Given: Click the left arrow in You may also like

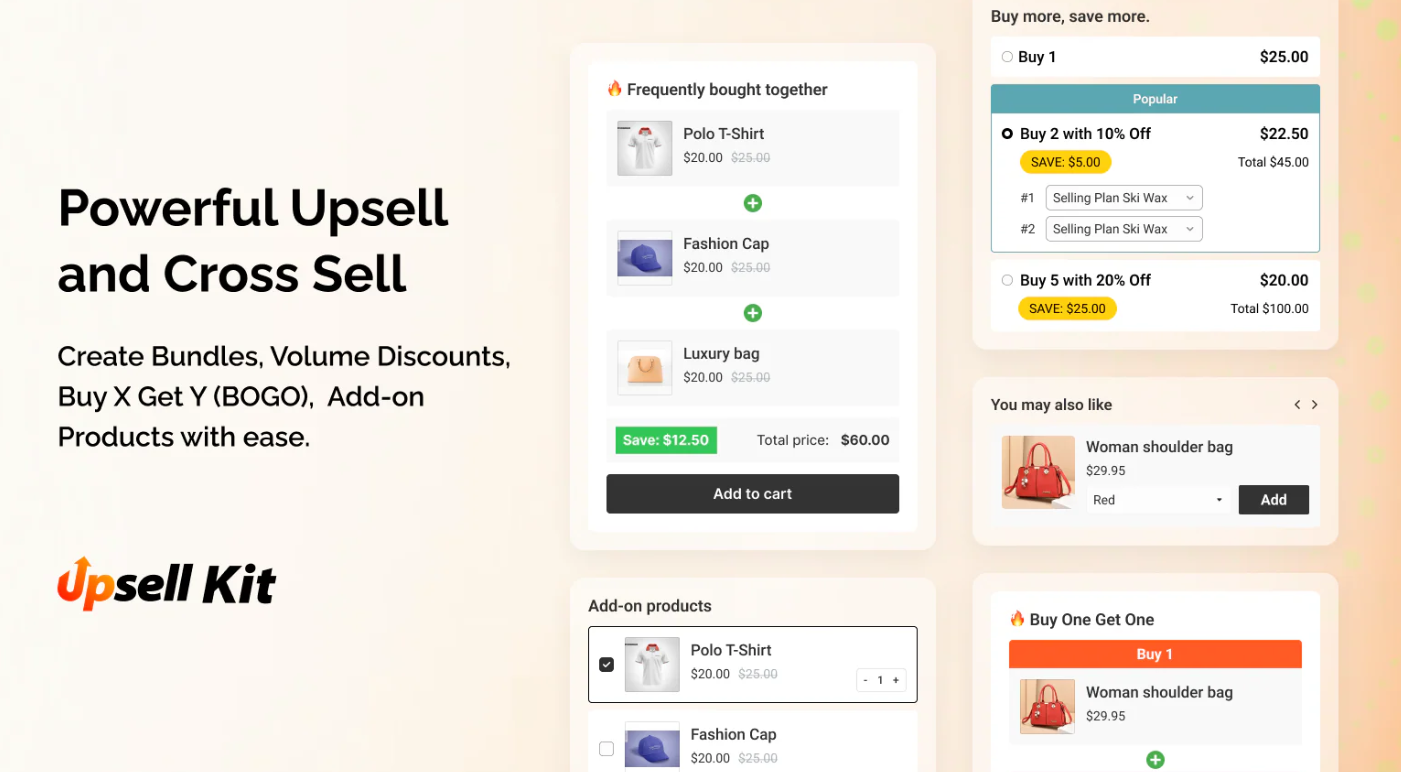Looking at the screenshot, I should click(x=1297, y=404).
